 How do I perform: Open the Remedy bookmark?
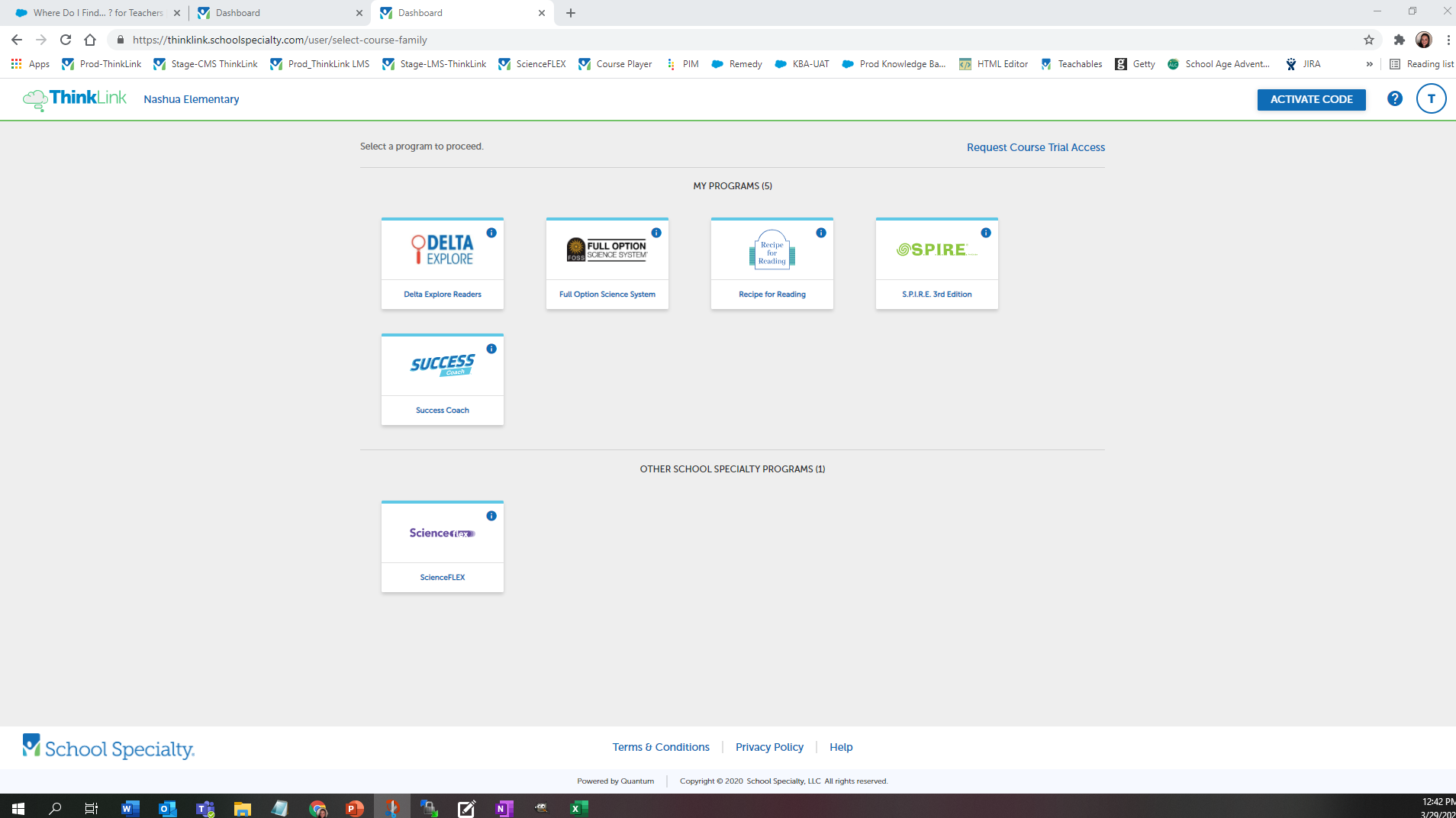pyautogui.click(x=736, y=64)
